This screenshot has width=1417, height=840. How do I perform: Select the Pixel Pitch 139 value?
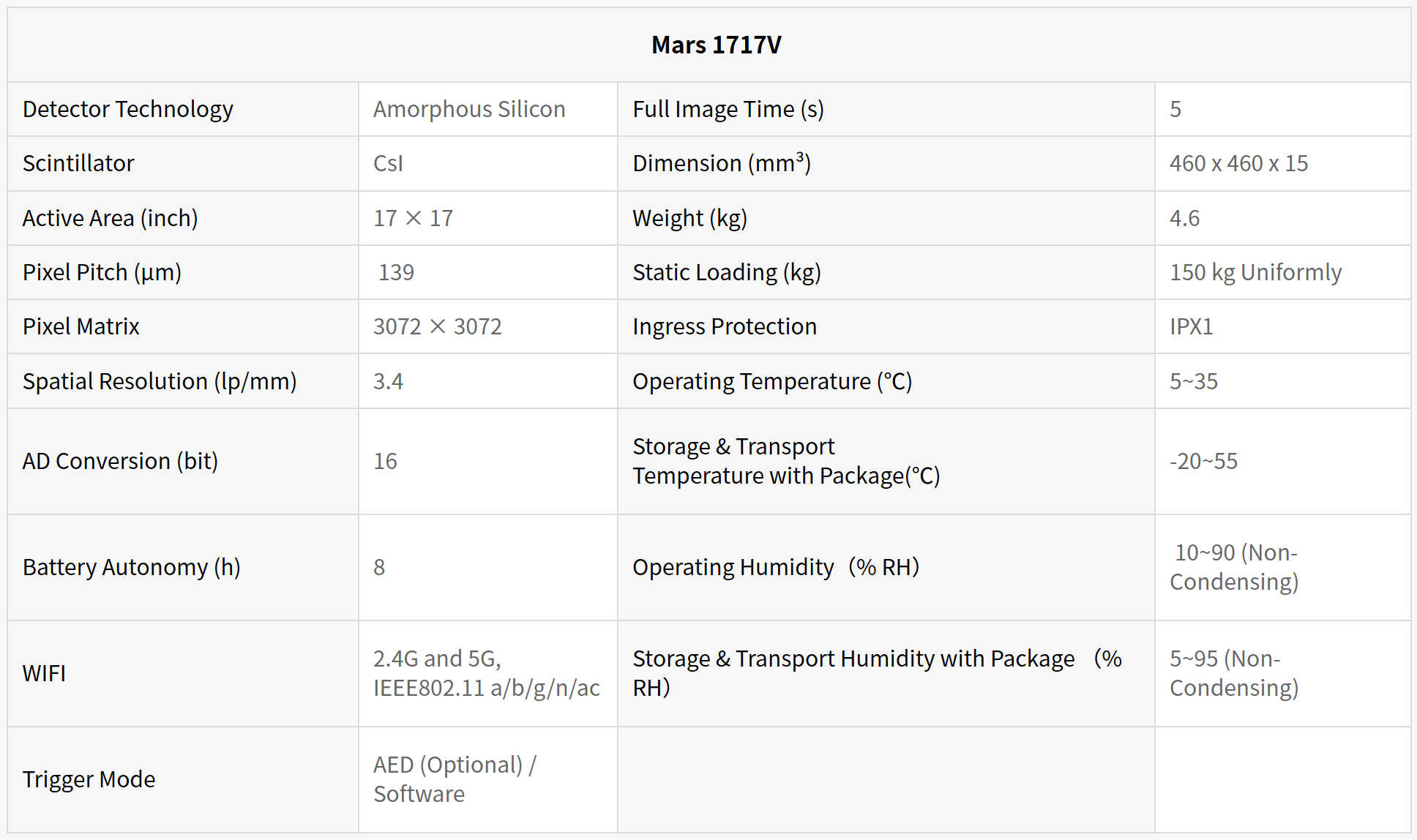[x=396, y=272]
